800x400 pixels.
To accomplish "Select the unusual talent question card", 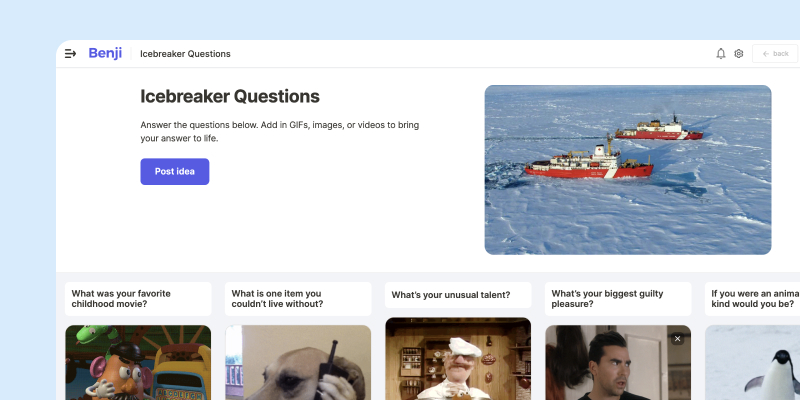I will [458, 295].
